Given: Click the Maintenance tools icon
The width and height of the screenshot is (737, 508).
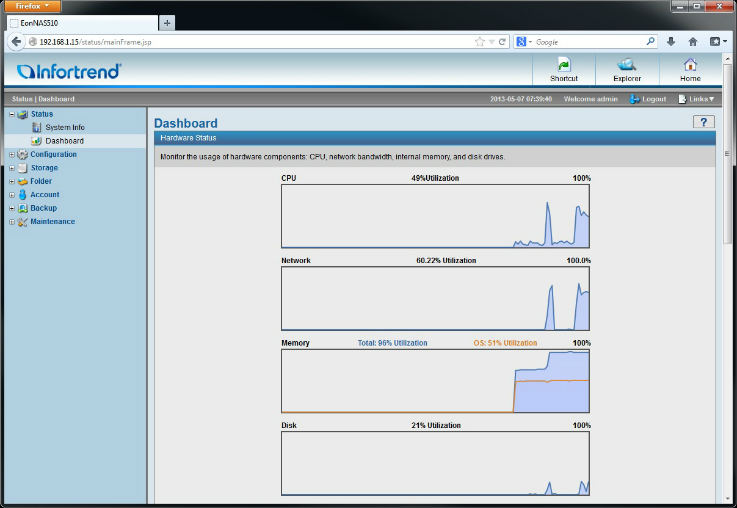Looking at the screenshot, I should pos(23,222).
